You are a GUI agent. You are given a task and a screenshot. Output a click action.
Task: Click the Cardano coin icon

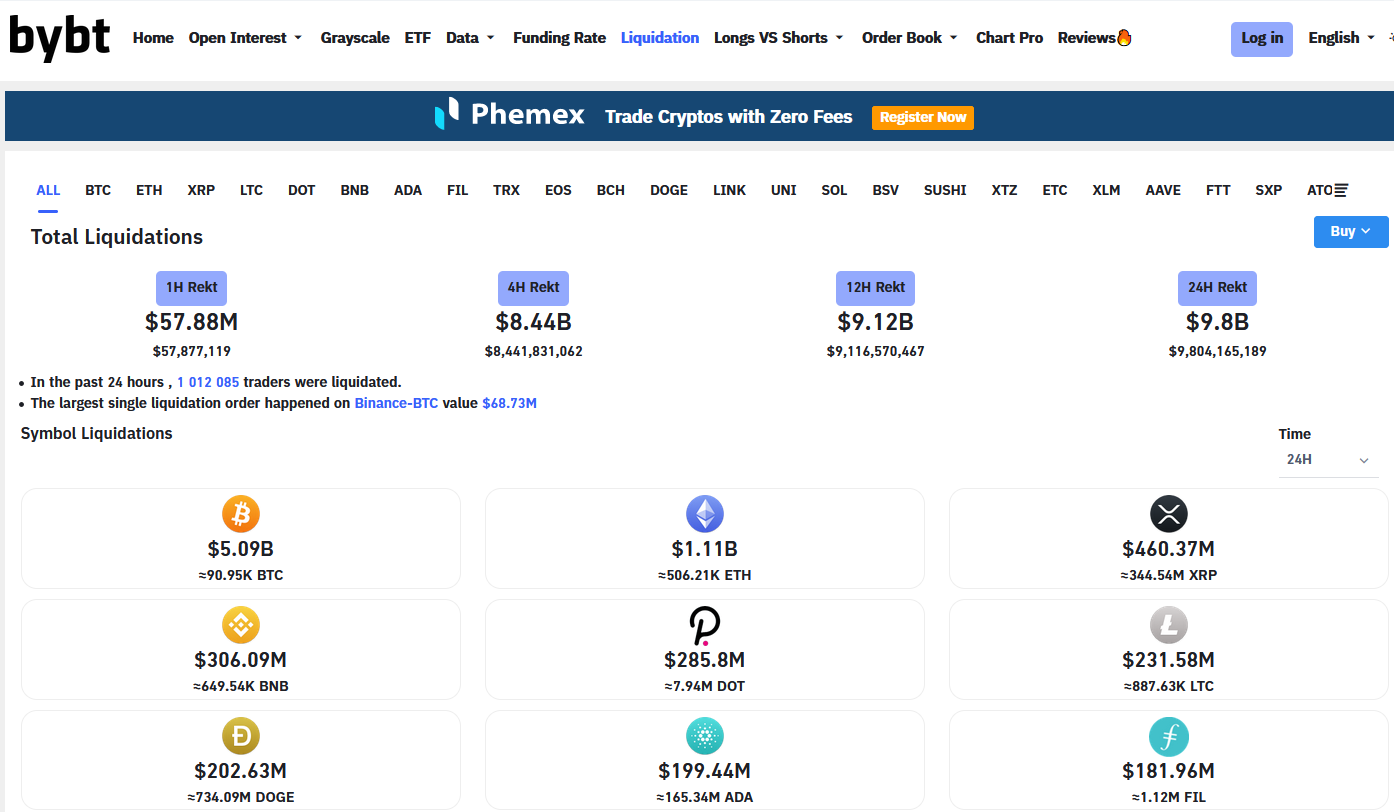[705, 736]
